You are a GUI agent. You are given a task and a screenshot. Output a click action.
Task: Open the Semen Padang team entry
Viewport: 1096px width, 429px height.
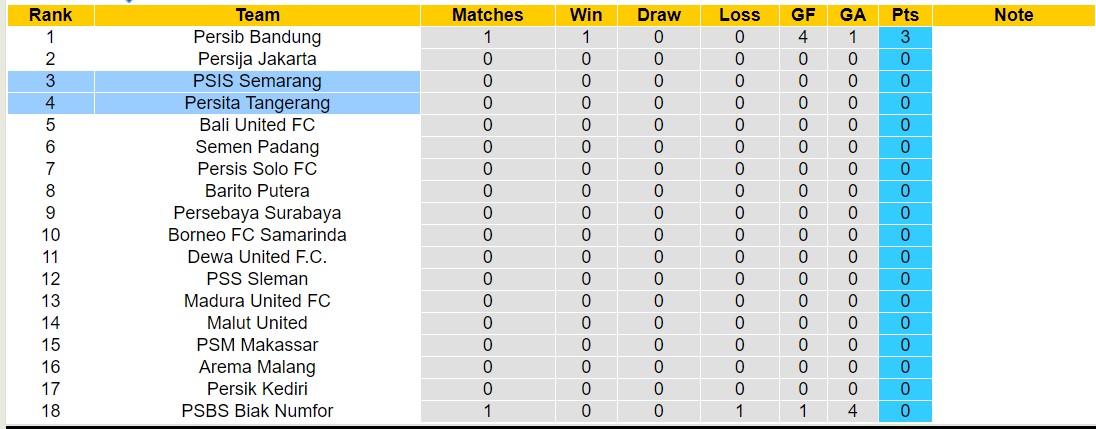(257, 147)
